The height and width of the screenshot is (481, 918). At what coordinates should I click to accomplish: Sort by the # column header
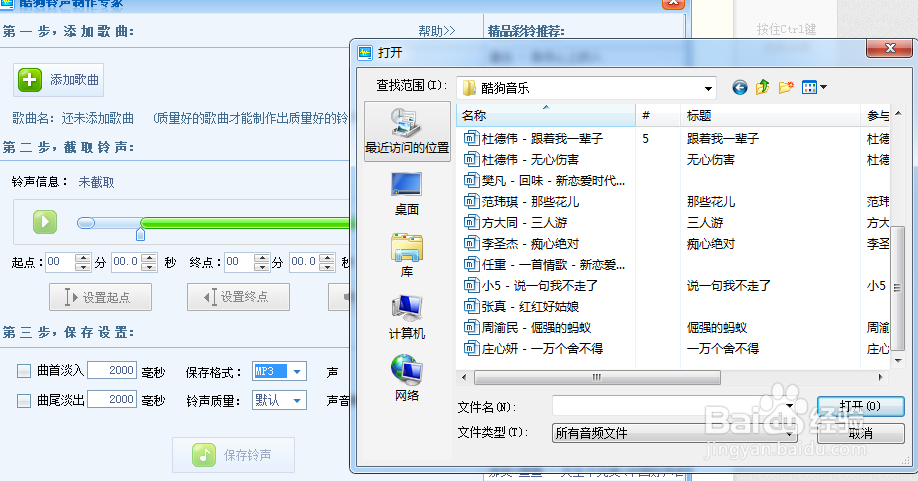click(658, 116)
